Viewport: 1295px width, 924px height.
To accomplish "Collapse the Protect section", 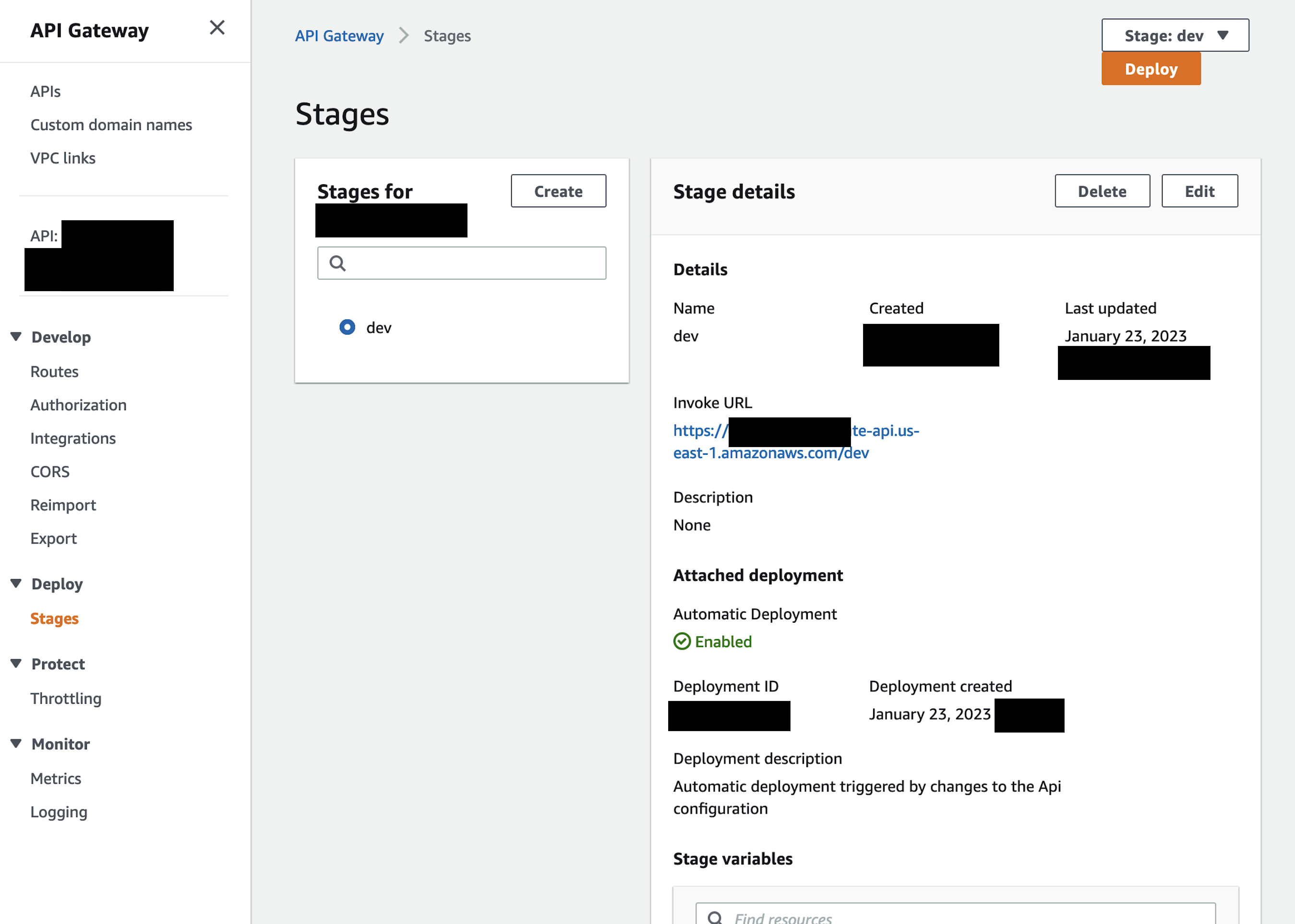I will click(x=16, y=663).
